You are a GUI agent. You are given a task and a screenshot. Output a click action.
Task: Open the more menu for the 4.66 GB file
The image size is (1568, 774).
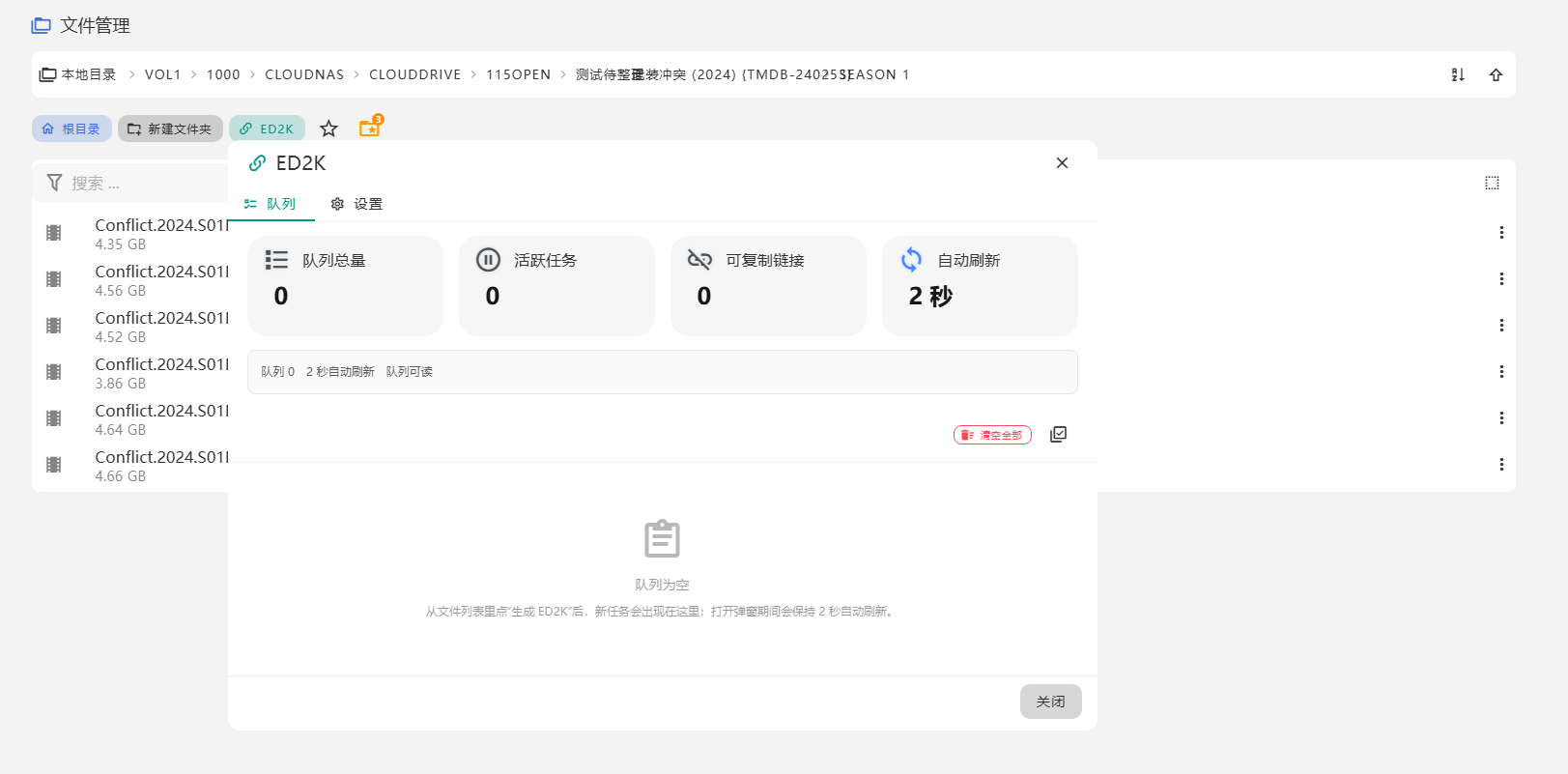(x=1501, y=465)
